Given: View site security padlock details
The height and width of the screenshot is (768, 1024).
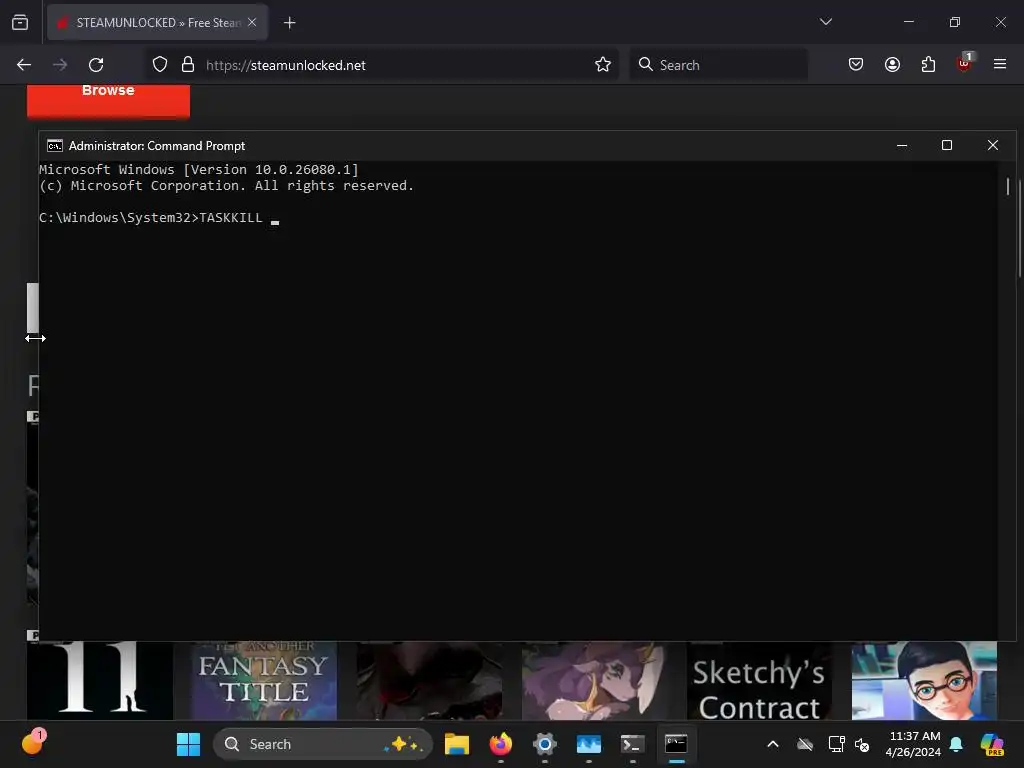Looking at the screenshot, I should [x=188, y=65].
